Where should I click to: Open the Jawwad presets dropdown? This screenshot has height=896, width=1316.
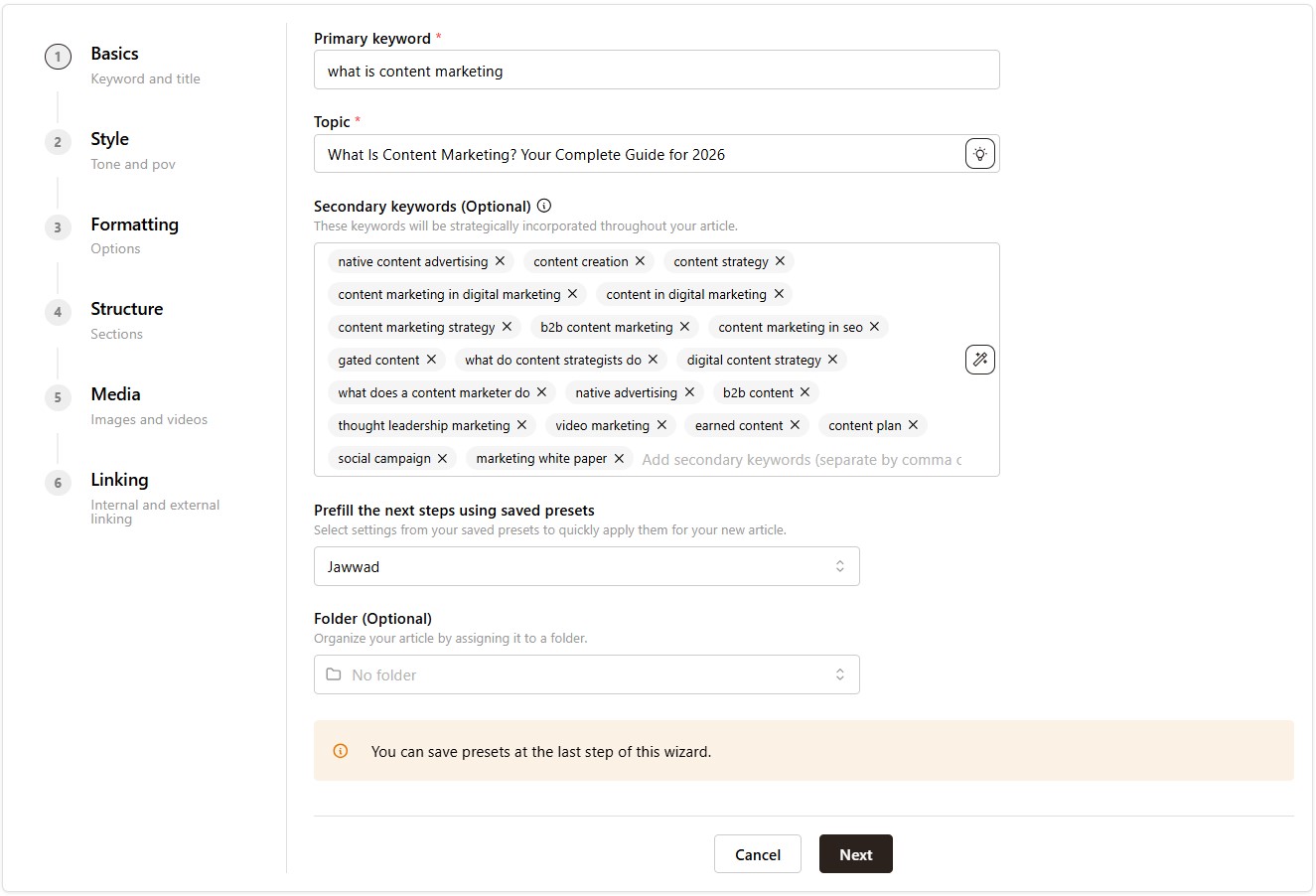click(x=587, y=566)
